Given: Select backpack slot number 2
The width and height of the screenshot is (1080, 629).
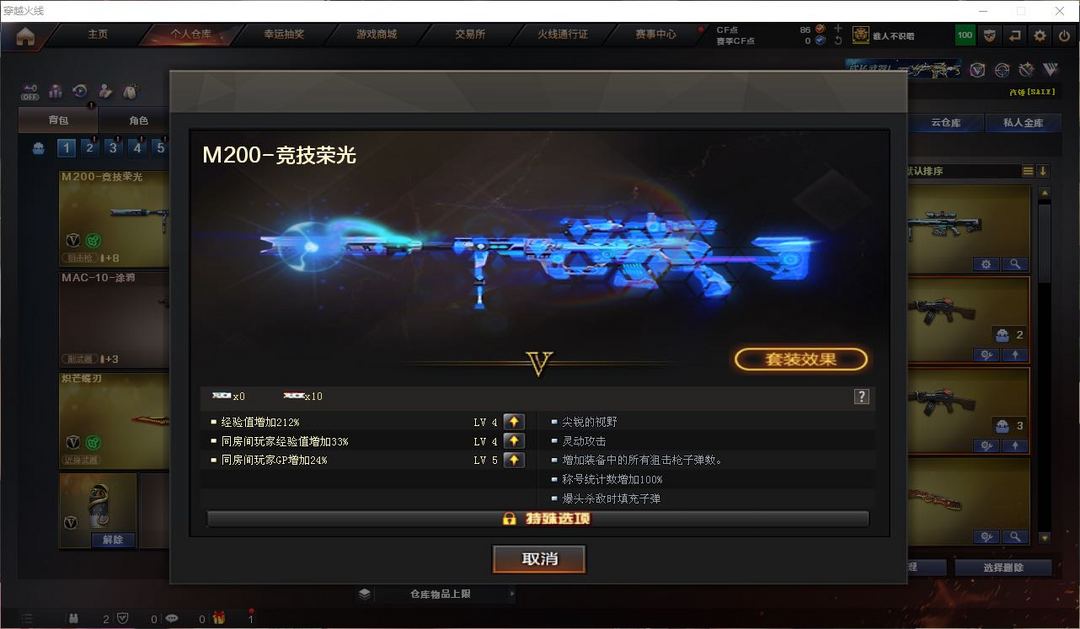Looking at the screenshot, I should pyautogui.click(x=90, y=147).
